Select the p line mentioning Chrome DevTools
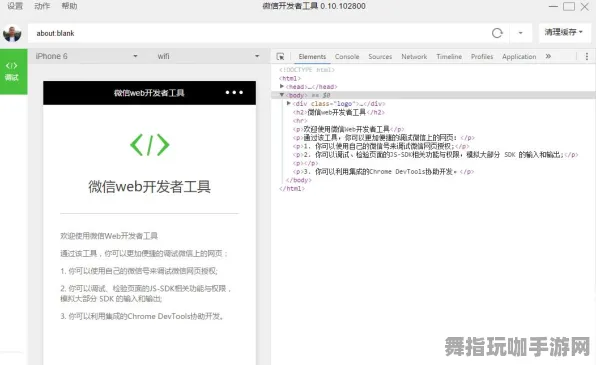This screenshot has height=365, width=596. pyautogui.click(x=383, y=172)
